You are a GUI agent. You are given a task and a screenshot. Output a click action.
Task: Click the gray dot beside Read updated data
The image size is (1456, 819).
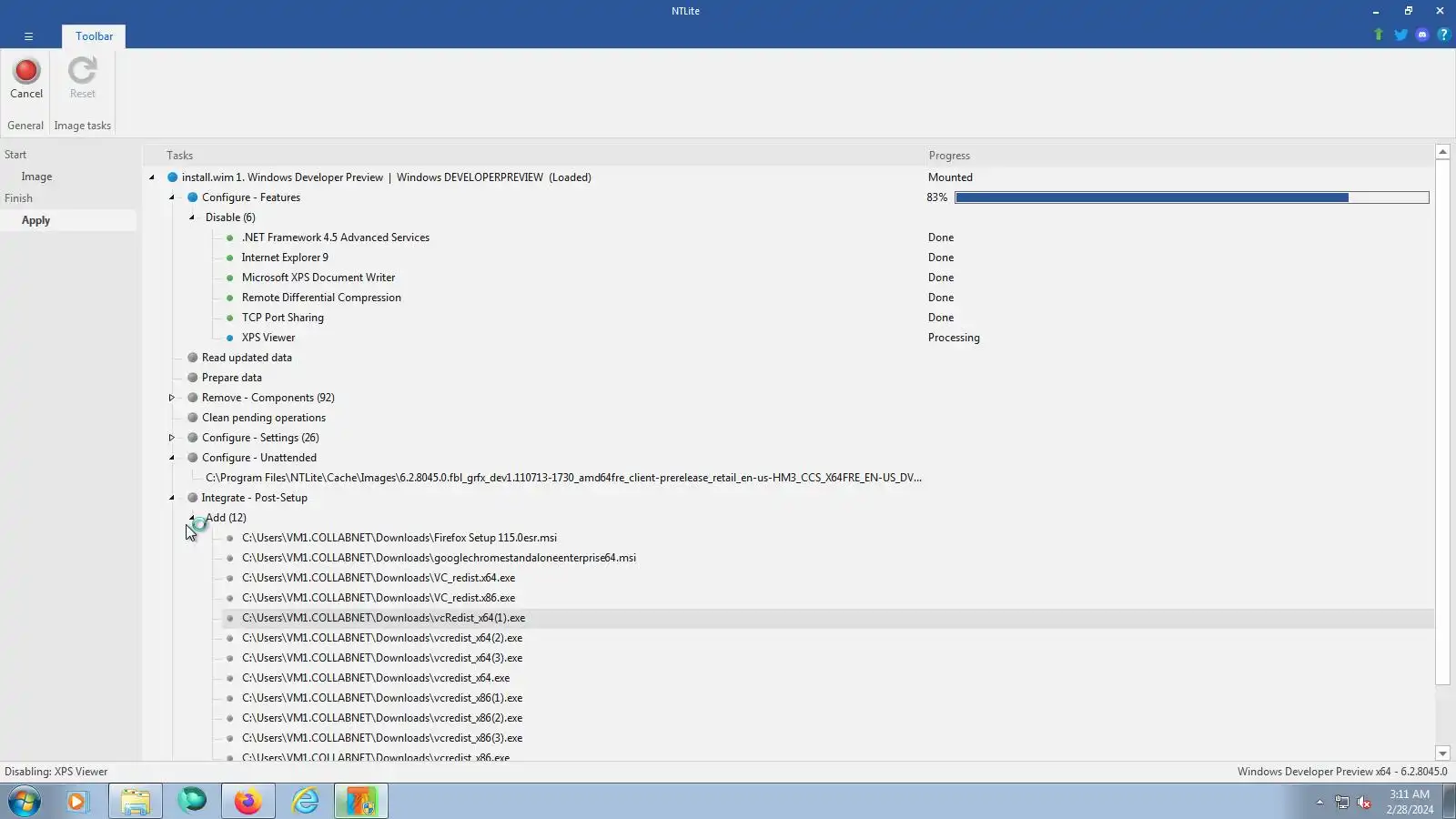tap(192, 358)
